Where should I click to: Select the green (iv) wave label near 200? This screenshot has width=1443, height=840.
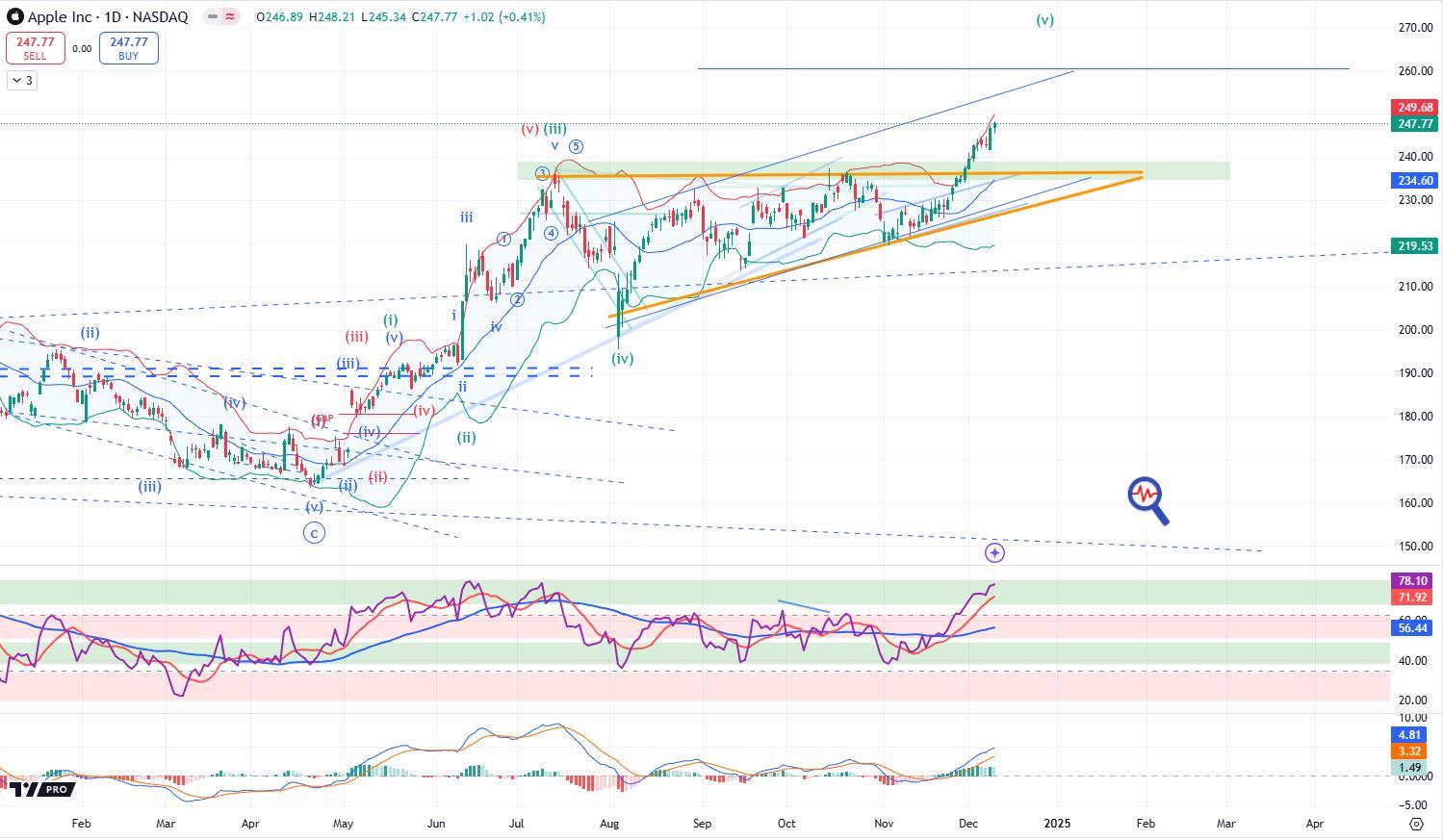click(622, 358)
